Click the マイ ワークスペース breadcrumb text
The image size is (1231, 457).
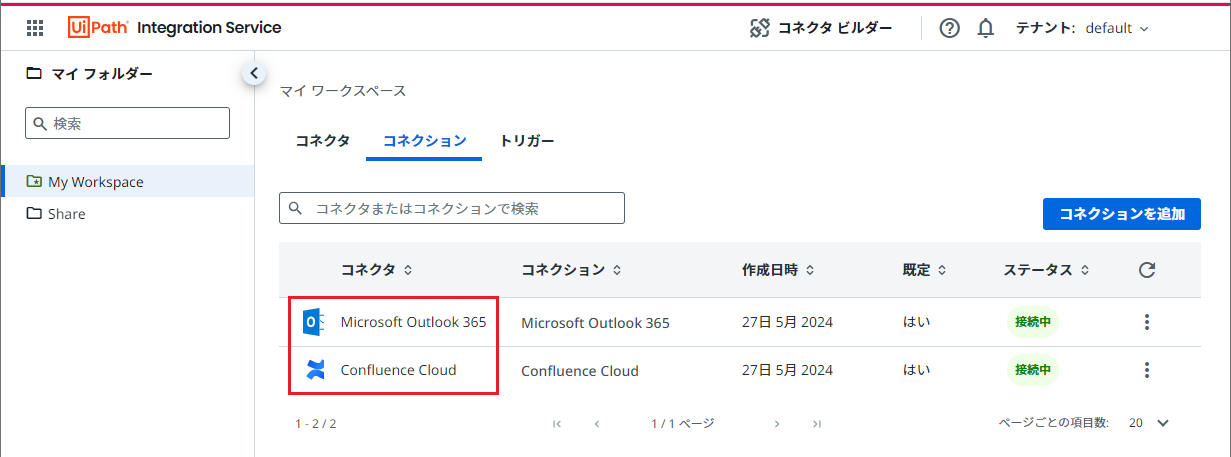tap(343, 91)
